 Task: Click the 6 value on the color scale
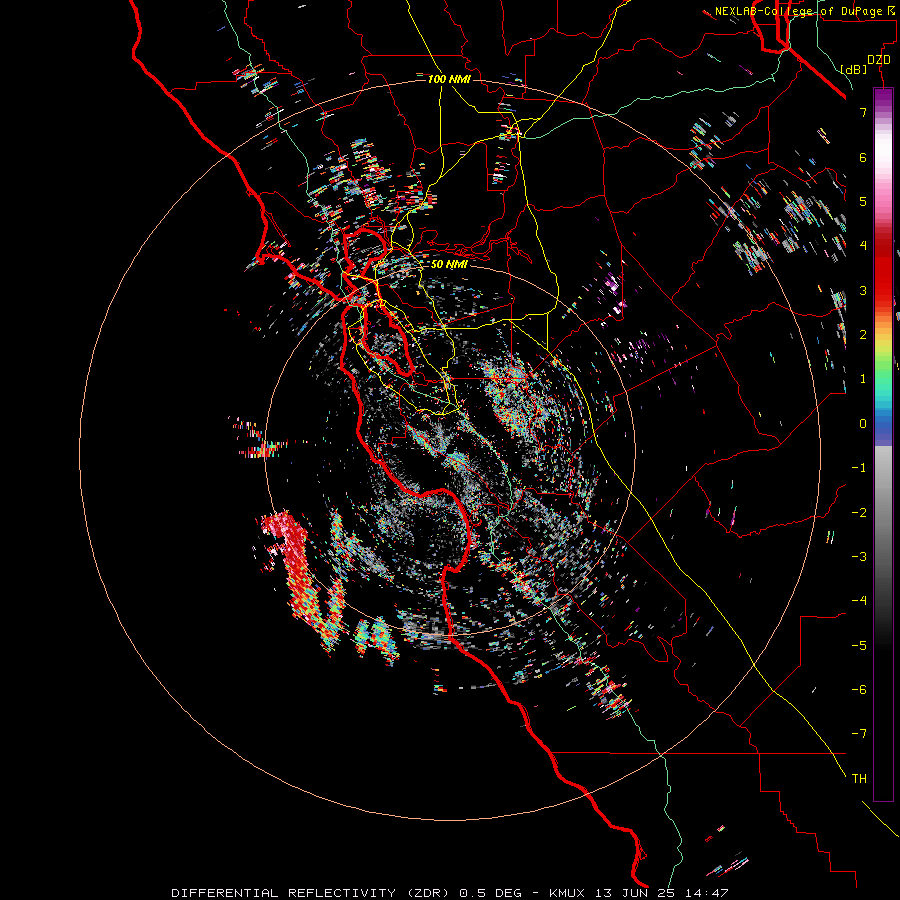click(x=863, y=157)
